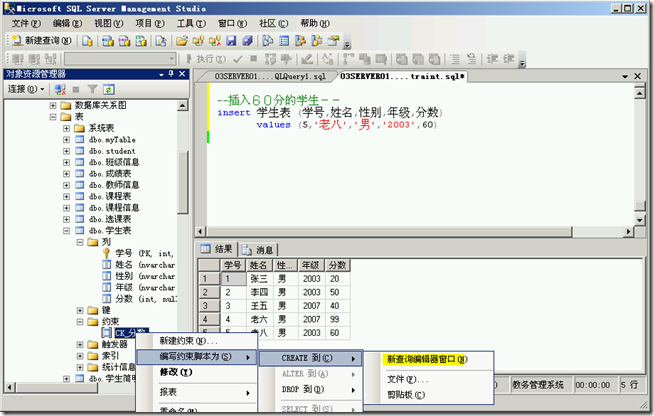Screen dimensions: 654x416
Task: Click the Refresh icon in Object Explorer
Action: (108, 89)
